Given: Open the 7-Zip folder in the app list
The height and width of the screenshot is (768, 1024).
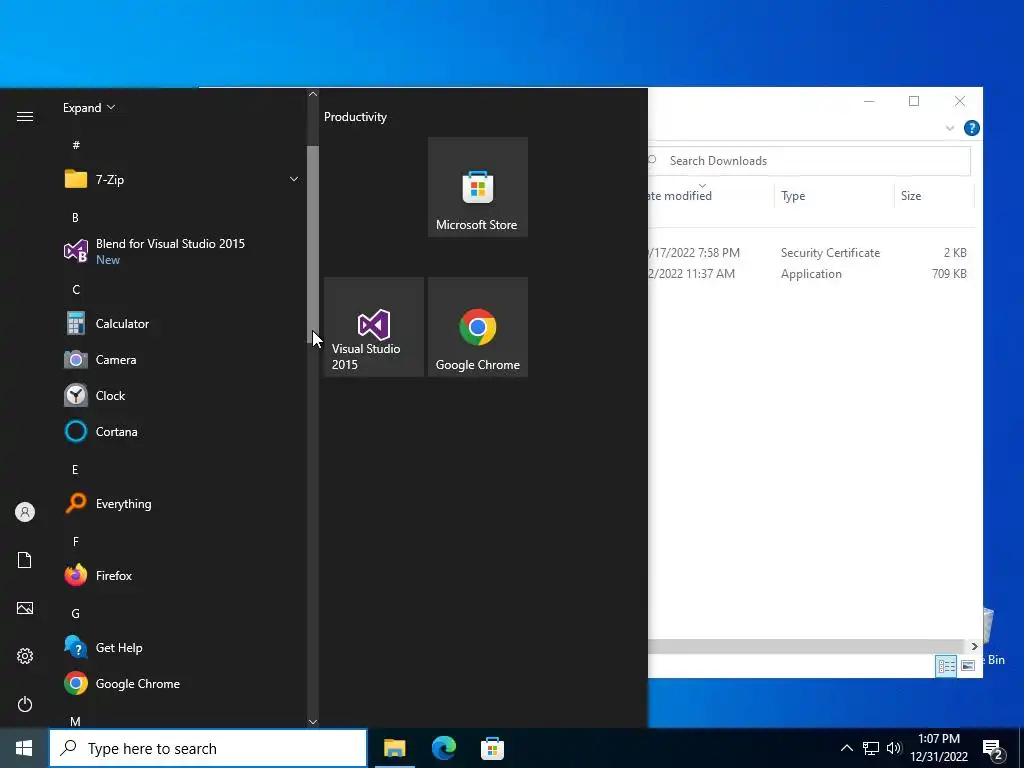Looking at the screenshot, I should tap(182, 179).
